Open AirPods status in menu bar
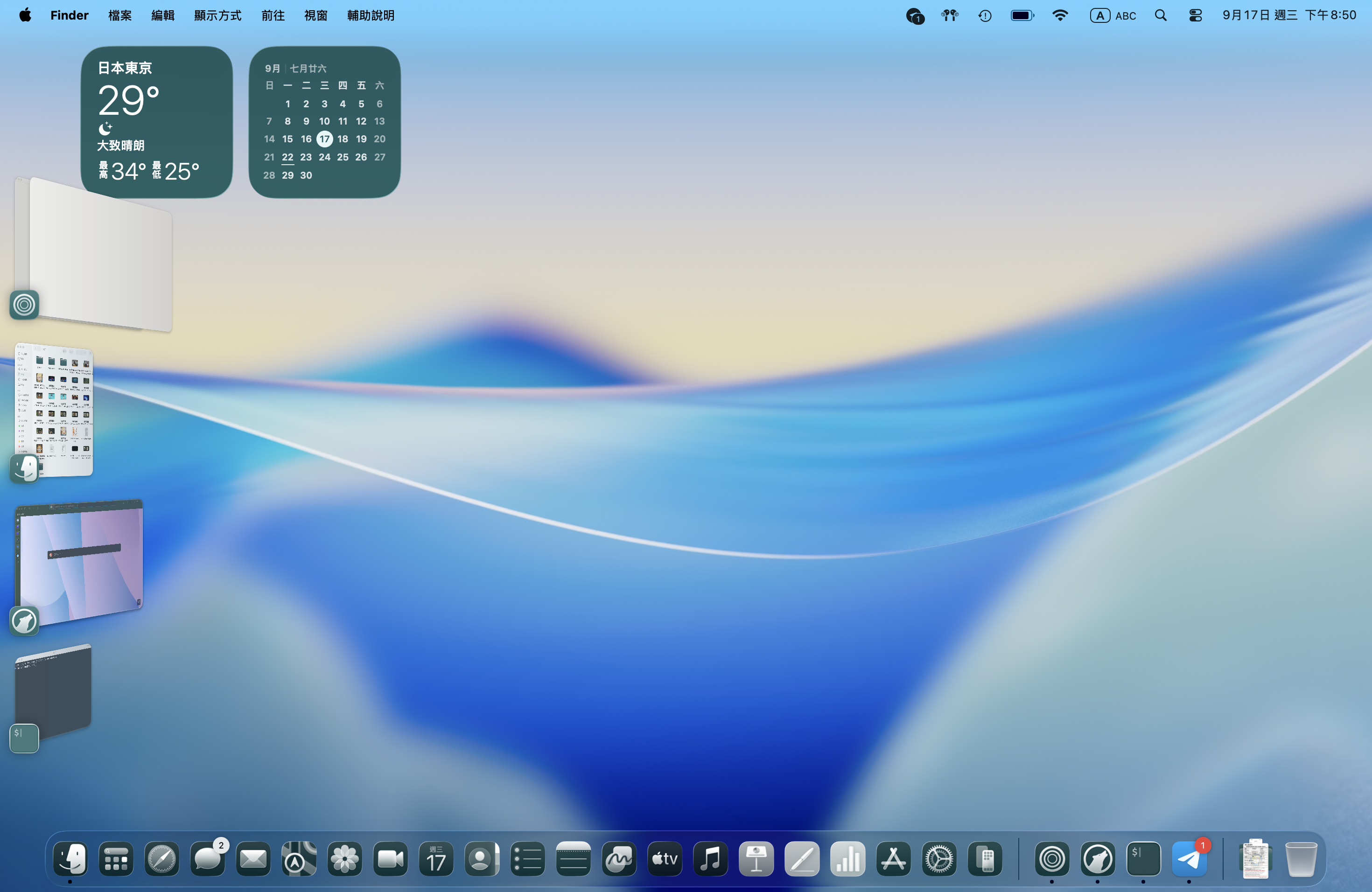The width and height of the screenshot is (1372, 892). (x=950, y=15)
